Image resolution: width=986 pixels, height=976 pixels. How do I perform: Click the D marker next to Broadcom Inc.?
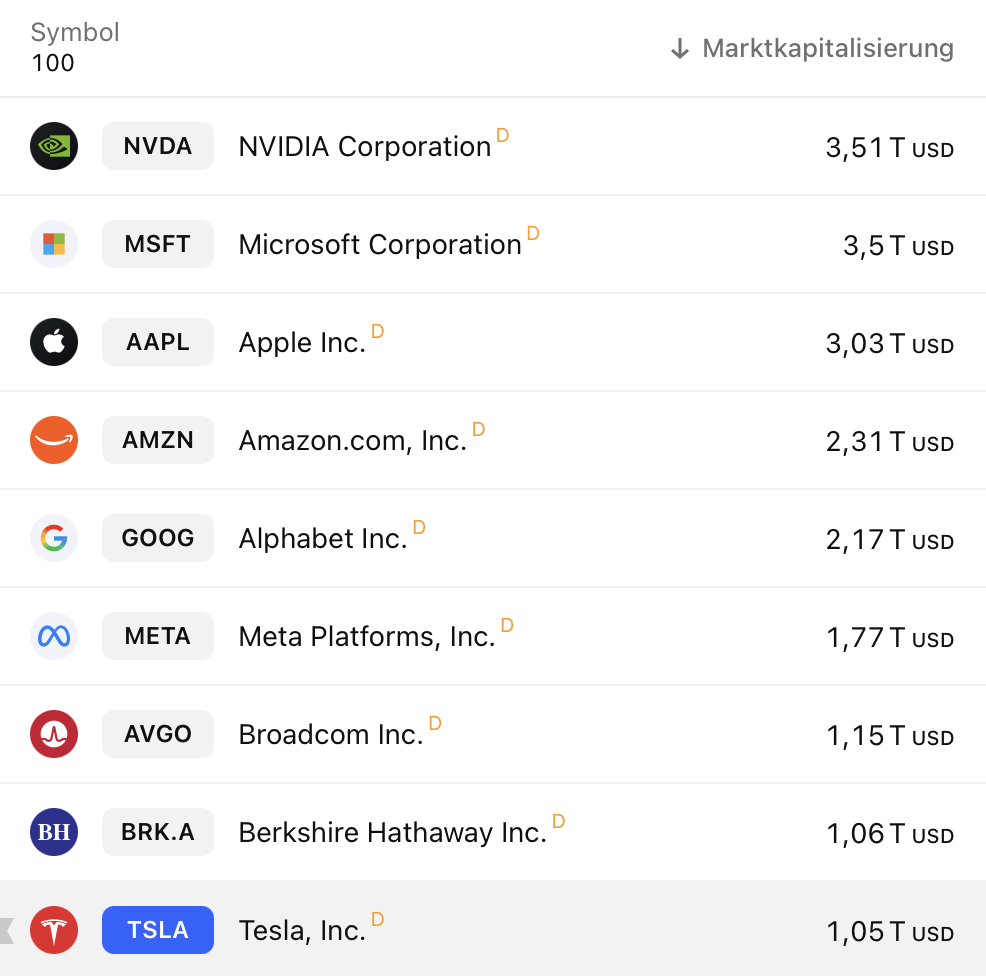(x=435, y=723)
